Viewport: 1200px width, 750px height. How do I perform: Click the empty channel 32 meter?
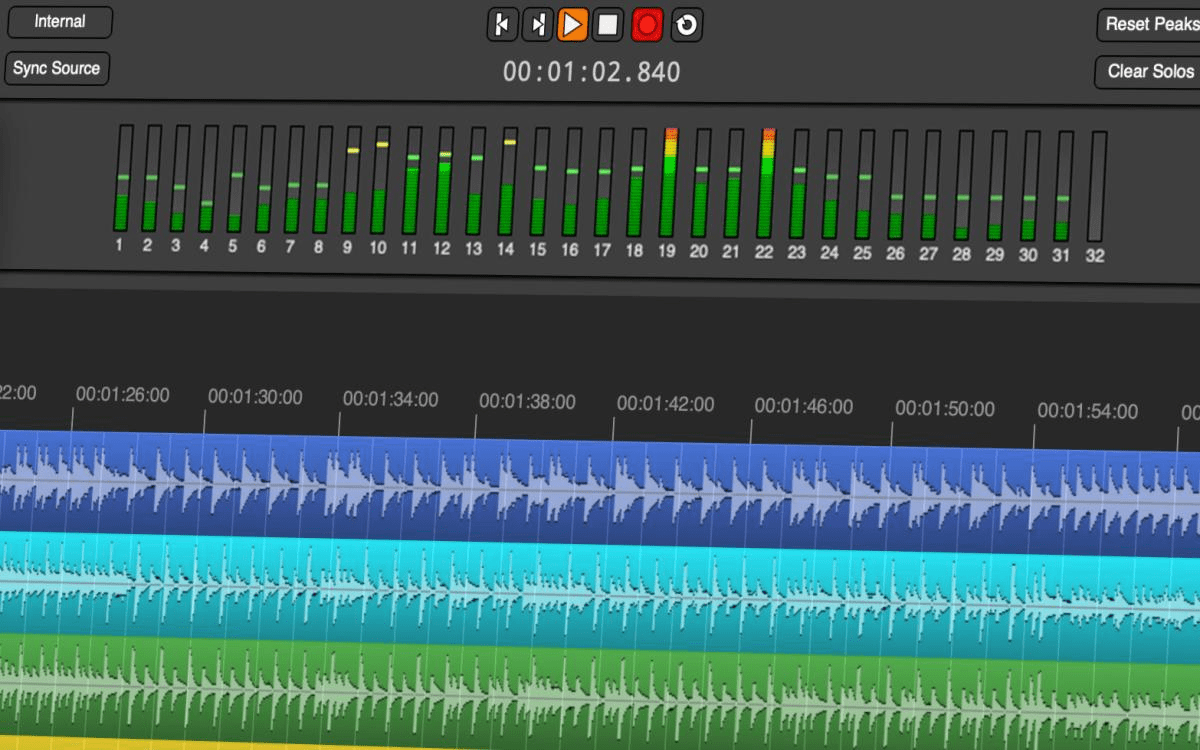tap(1097, 187)
